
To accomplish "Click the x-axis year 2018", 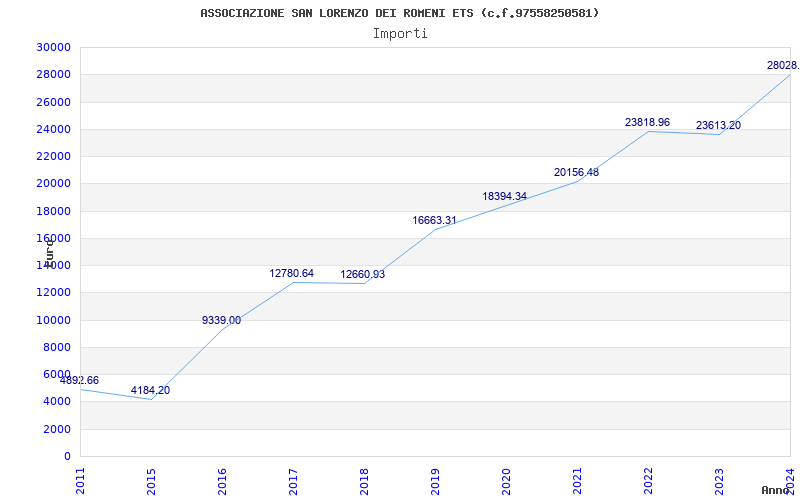I will point(364,481).
